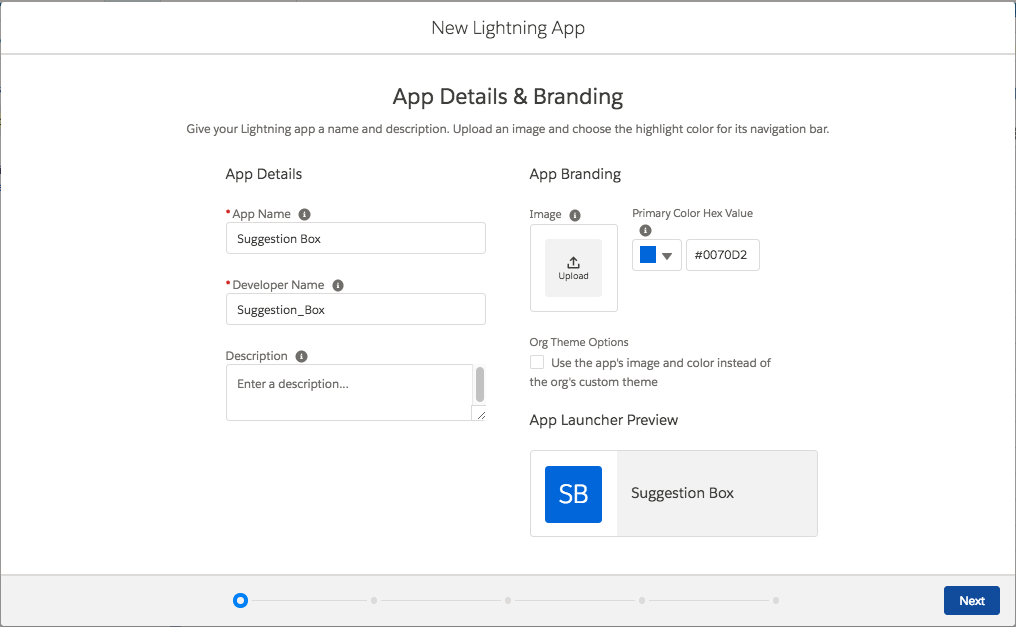Click the App Name input showing Suggestion Box
The height and width of the screenshot is (627, 1016).
tap(355, 238)
